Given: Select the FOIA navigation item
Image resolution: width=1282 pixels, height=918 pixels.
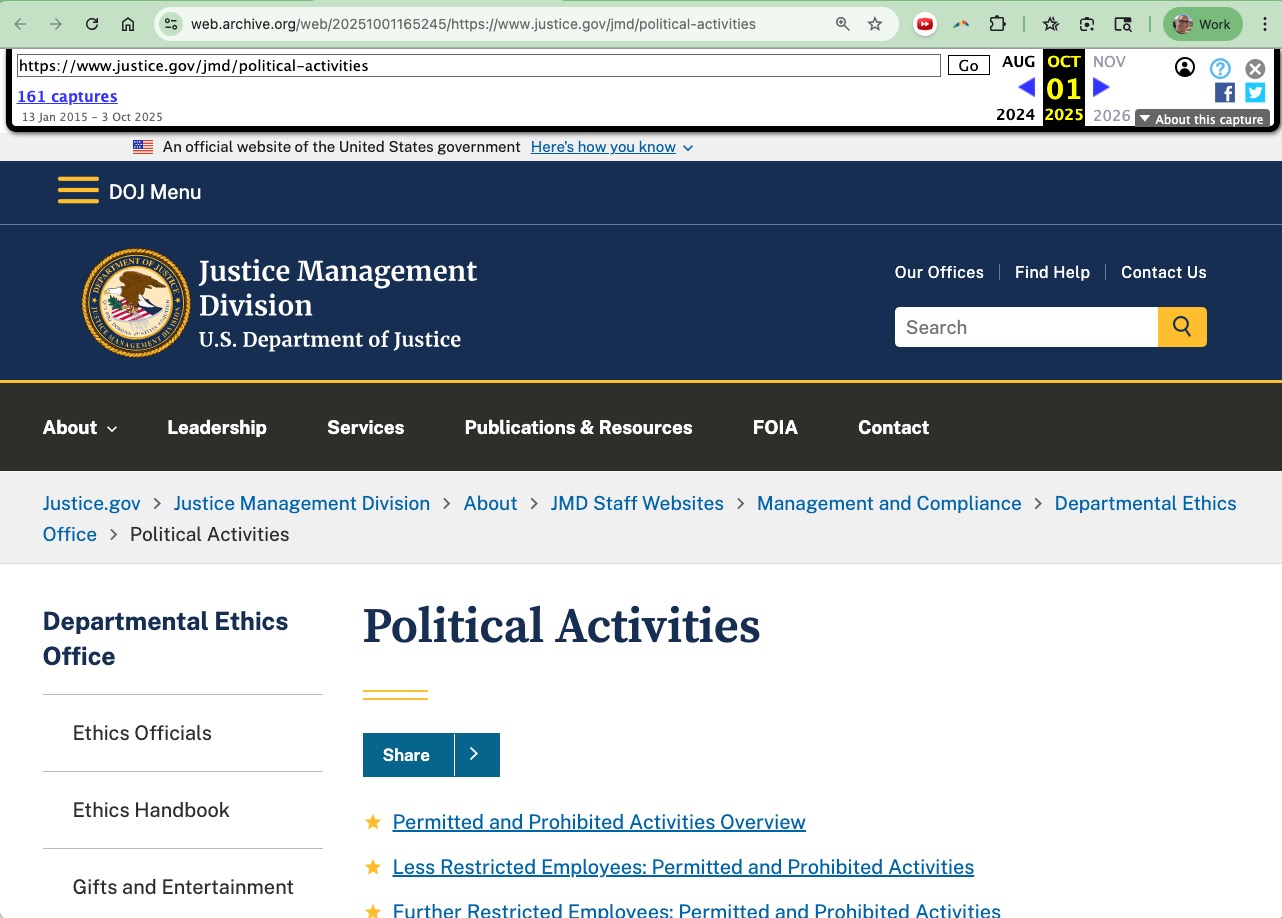Looking at the screenshot, I should click(x=775, y=427).
